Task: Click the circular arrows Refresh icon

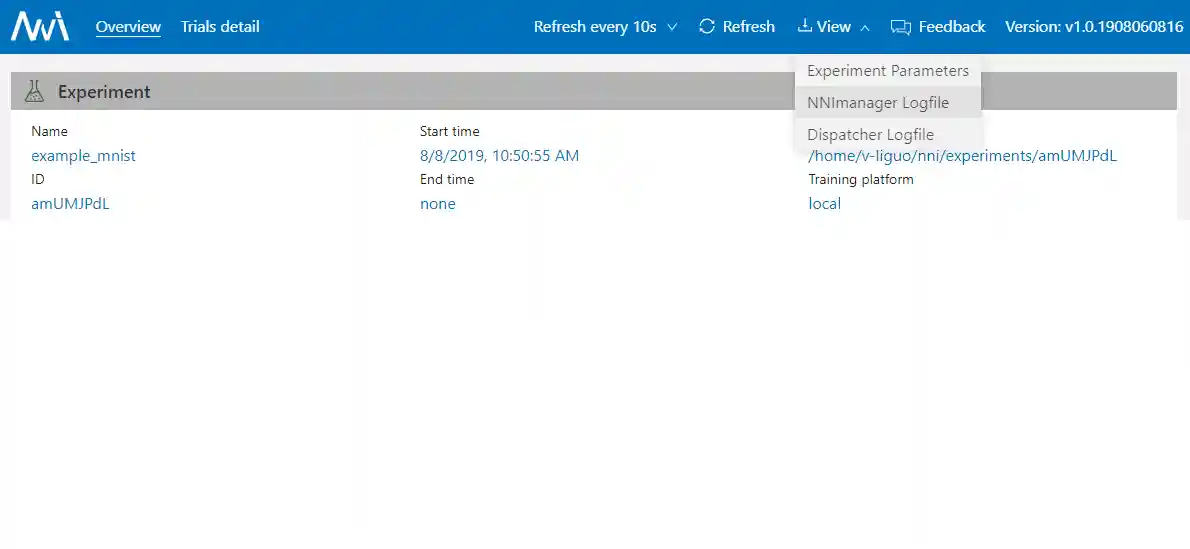Action: (x=707, y=27)
